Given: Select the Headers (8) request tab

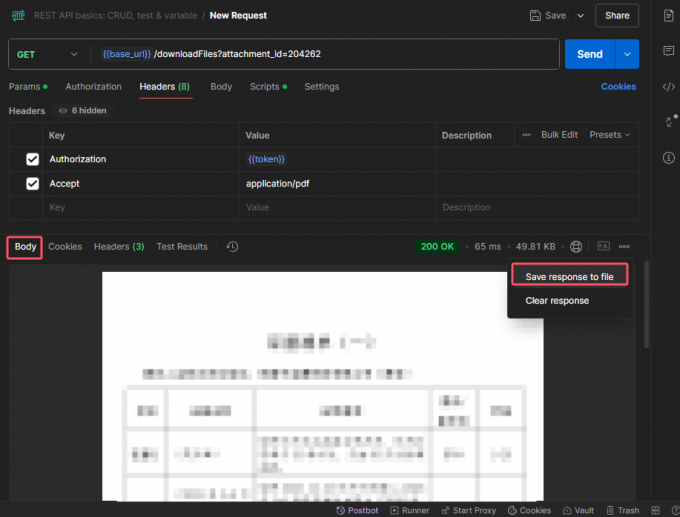Looking at the screenshot, I should 164,87.
